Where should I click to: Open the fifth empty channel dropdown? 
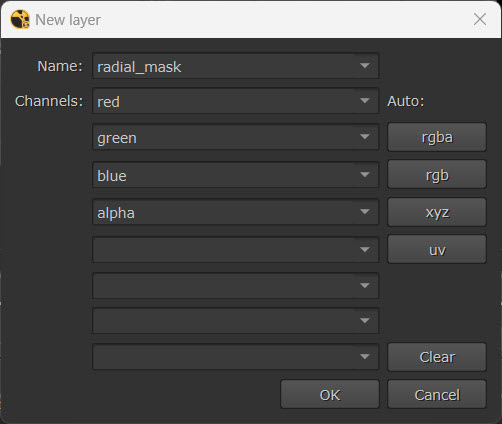point(365,249)
